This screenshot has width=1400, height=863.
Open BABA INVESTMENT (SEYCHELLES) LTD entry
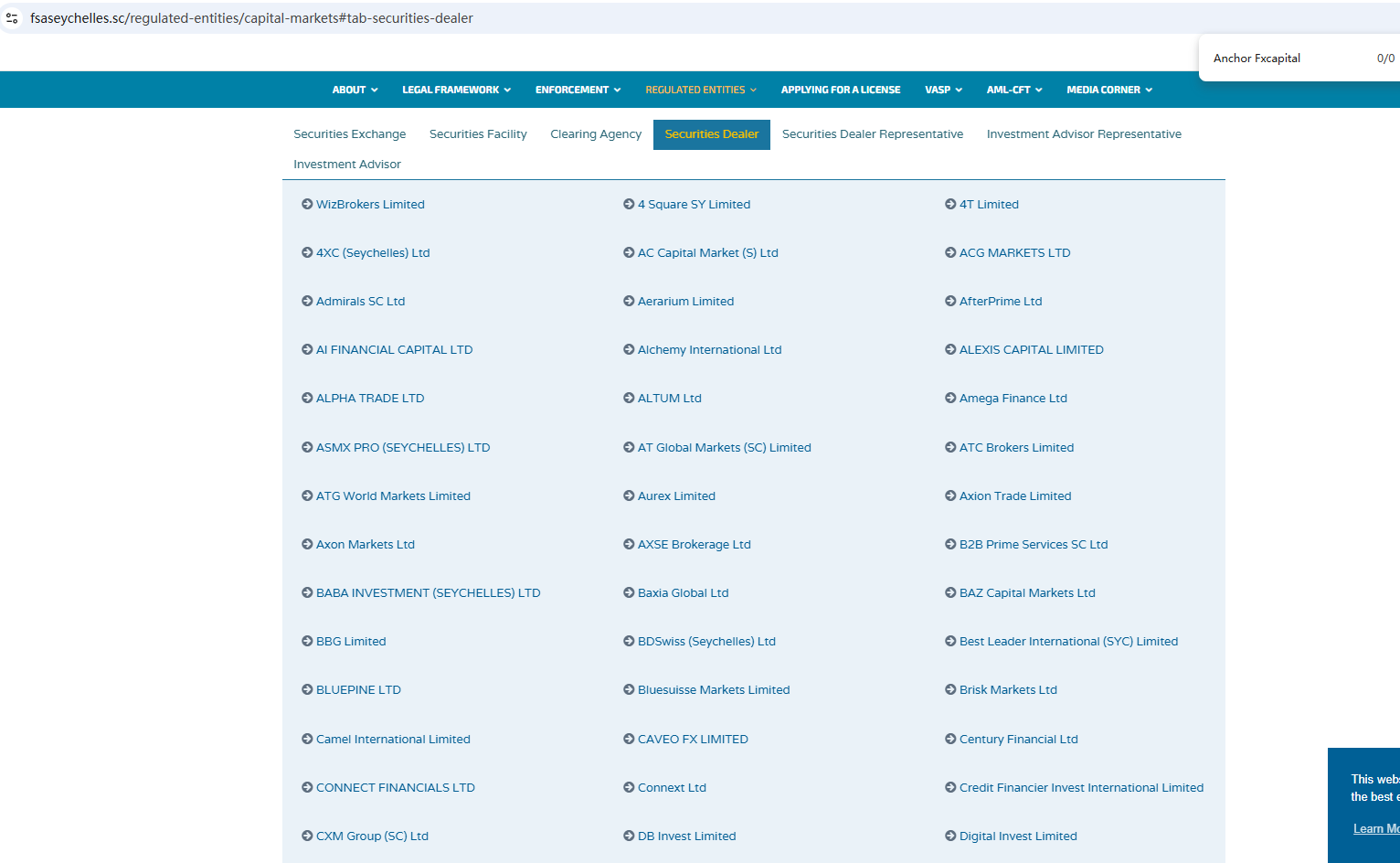tap(429, 592)
